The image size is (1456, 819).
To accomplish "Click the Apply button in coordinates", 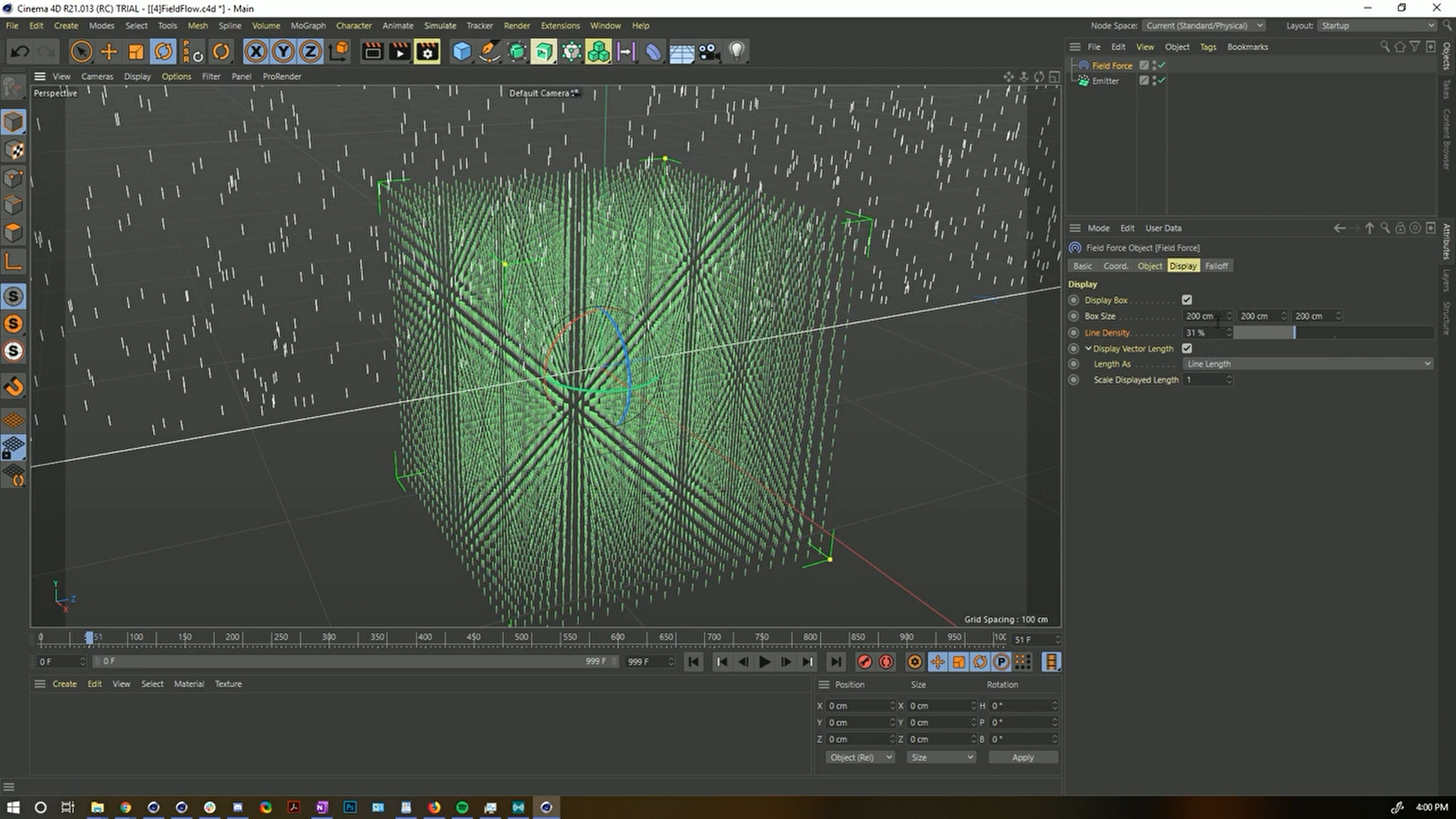I will pyautogui.click(x=1022, y=757).
